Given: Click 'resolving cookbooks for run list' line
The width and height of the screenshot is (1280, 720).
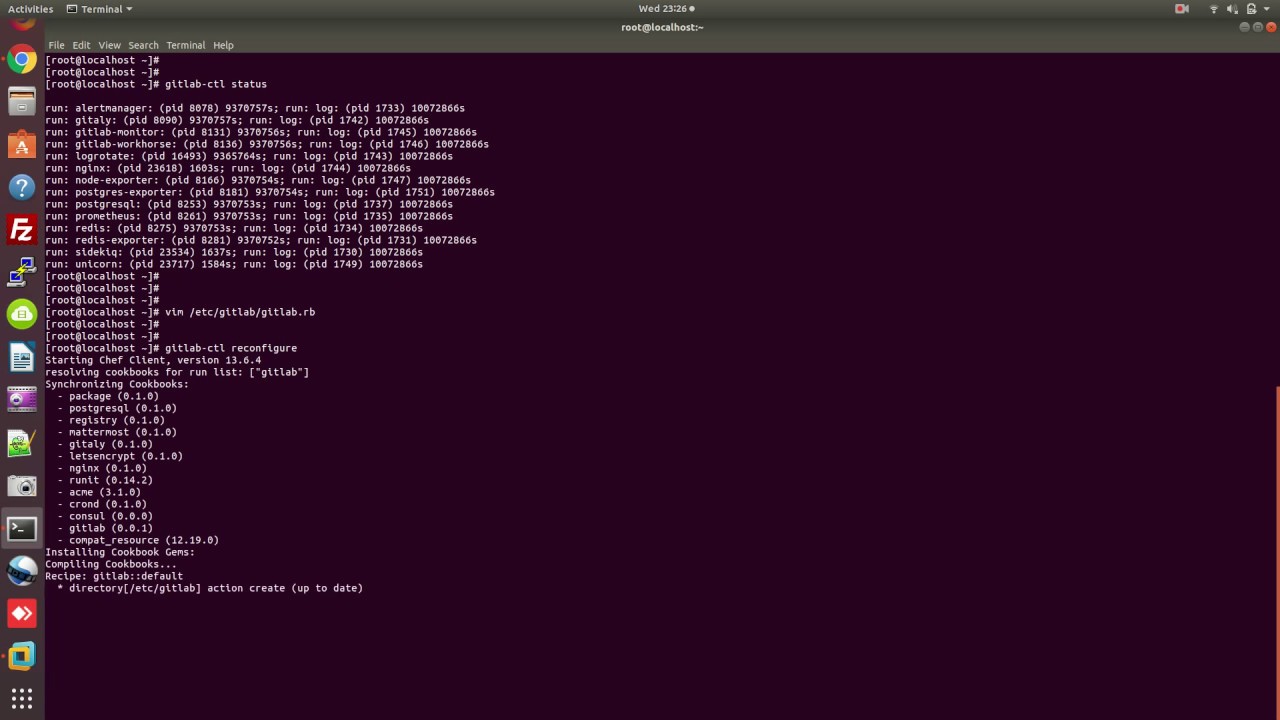Looking at the screenshot, I should click(177, 372).
